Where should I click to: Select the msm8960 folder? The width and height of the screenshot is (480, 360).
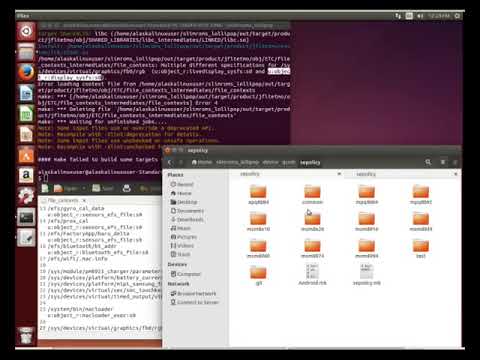coord(258,248)
